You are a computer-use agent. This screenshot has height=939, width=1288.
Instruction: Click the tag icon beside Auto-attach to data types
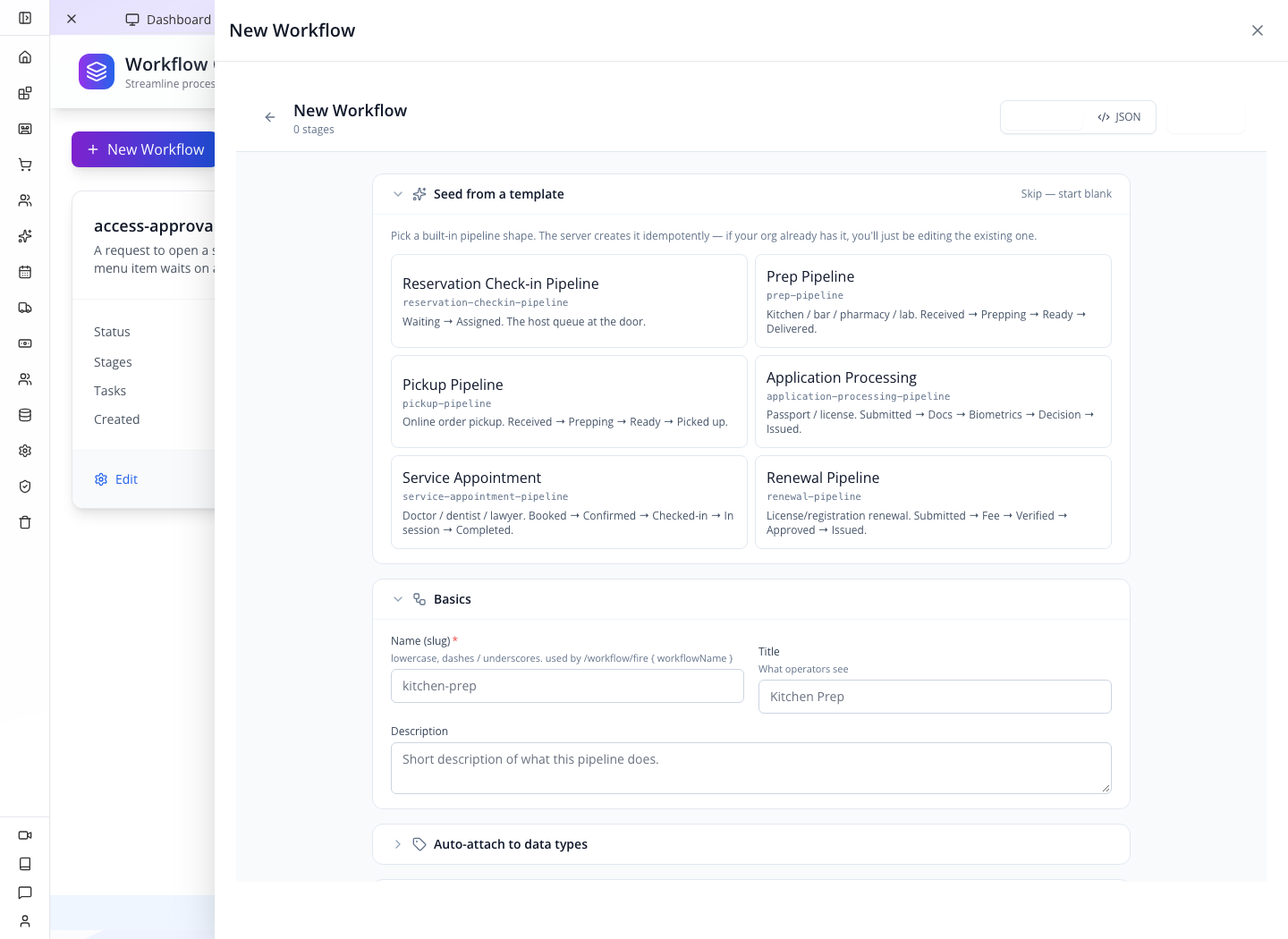pos(419,844)
